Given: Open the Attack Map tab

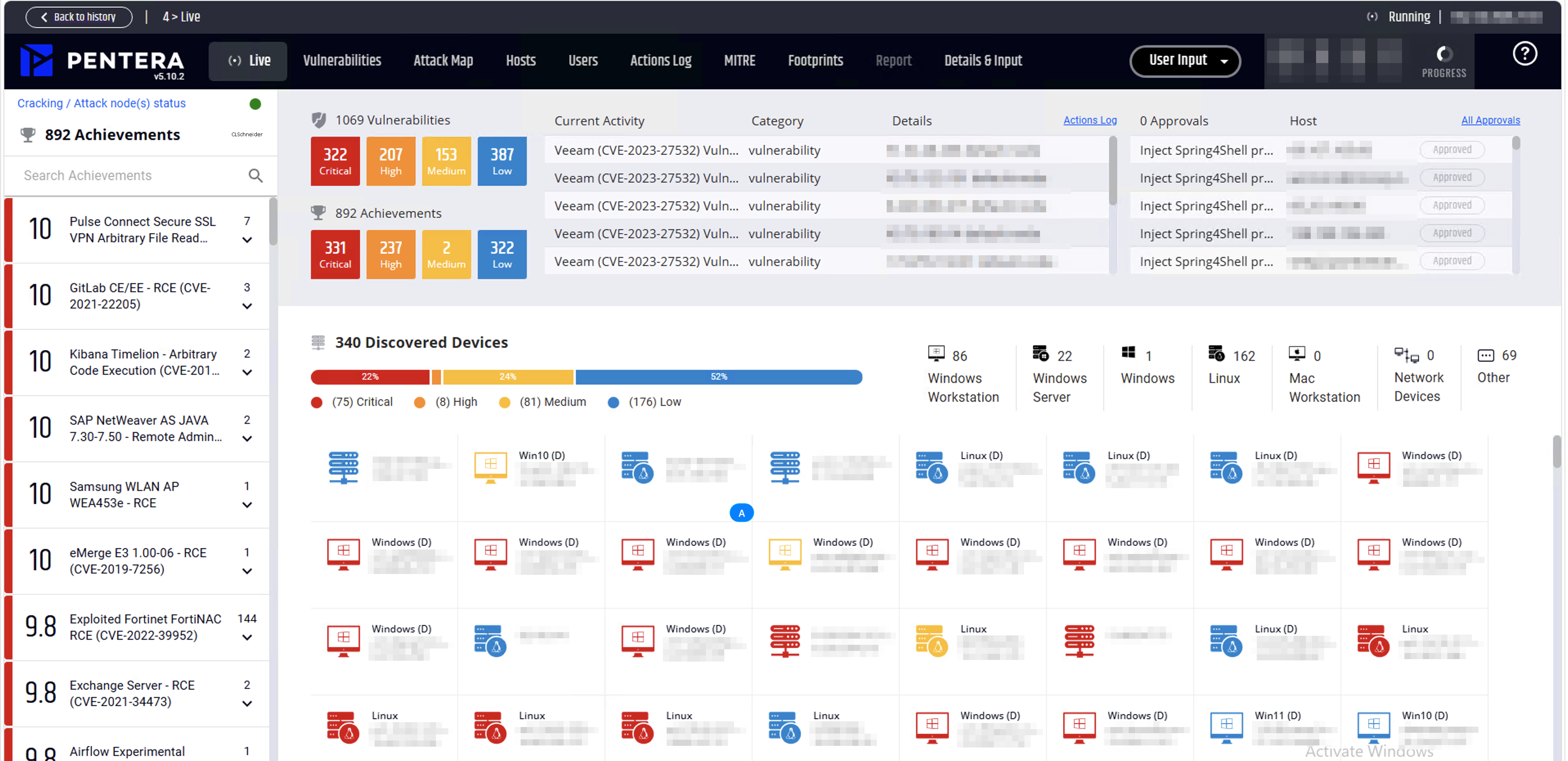Looking at the screenshot, I should pos(443,61).
